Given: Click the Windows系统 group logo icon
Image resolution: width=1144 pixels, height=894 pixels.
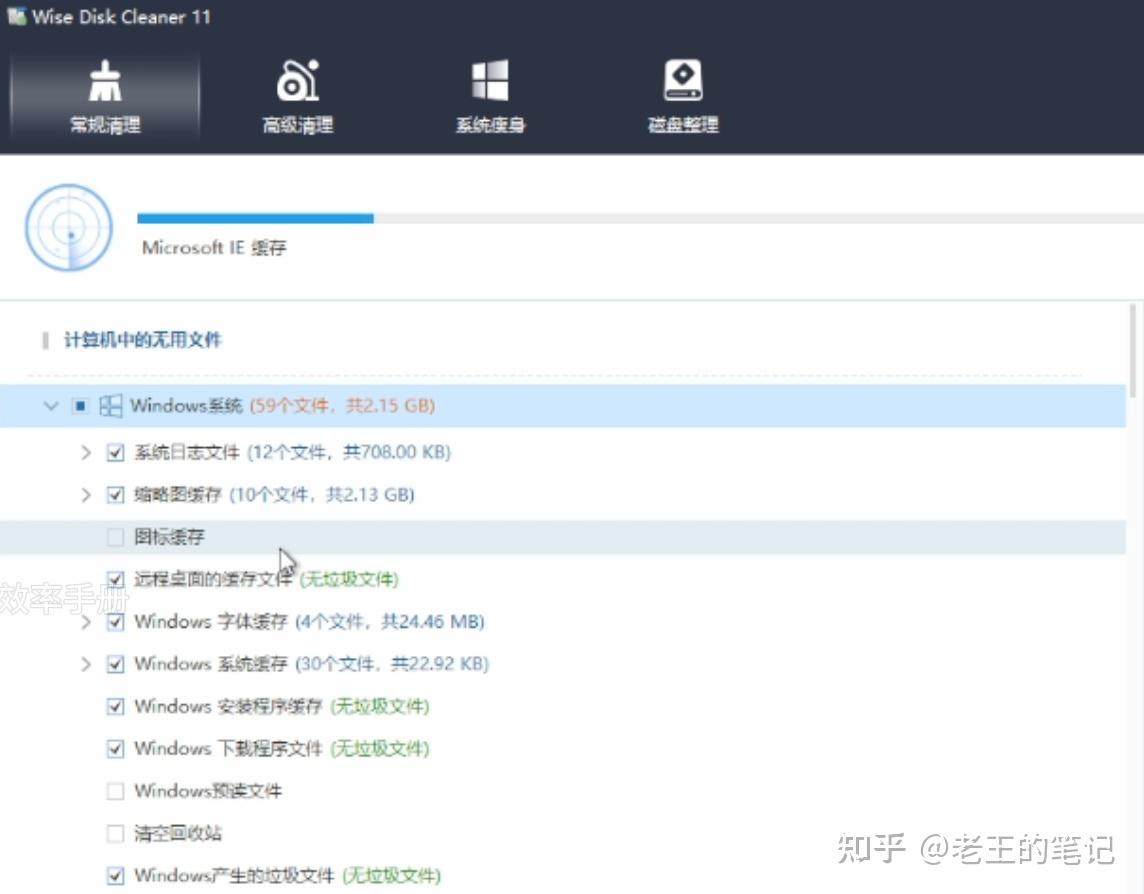Looking at the screenshot, I should click(x=110, y=406).
